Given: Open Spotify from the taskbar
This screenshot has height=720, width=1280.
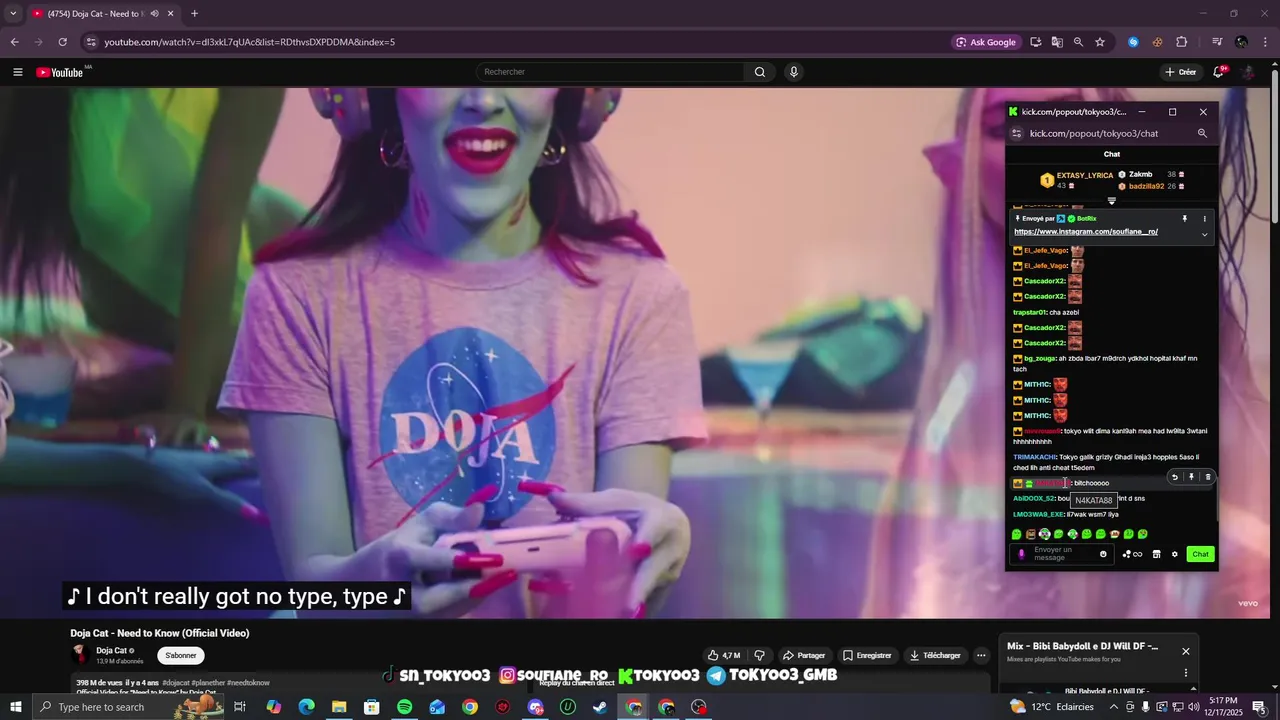Looking at the screenshot, I should pyautogui.click(x=404, y=707).
